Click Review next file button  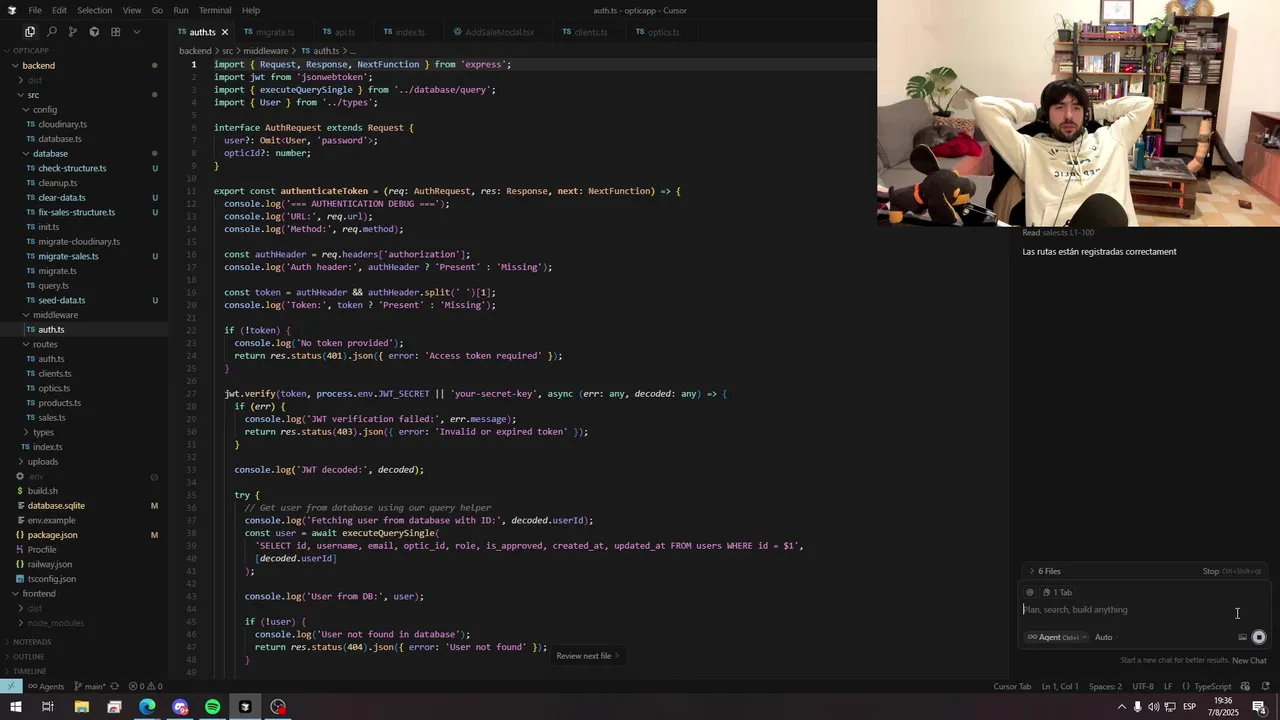pos(588,656)
